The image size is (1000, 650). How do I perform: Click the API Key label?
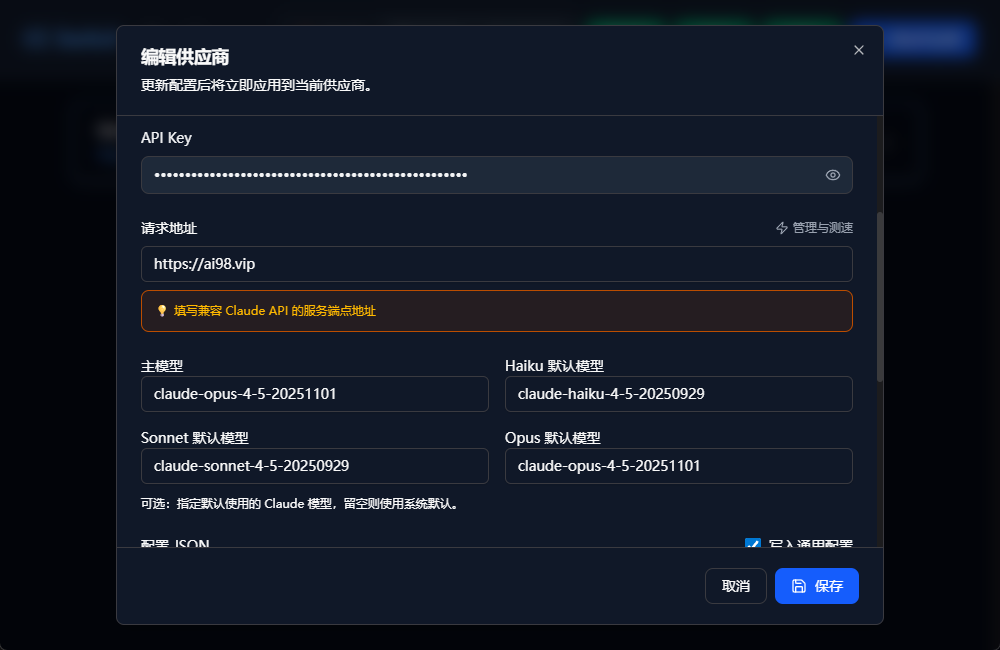coord(166,137)
